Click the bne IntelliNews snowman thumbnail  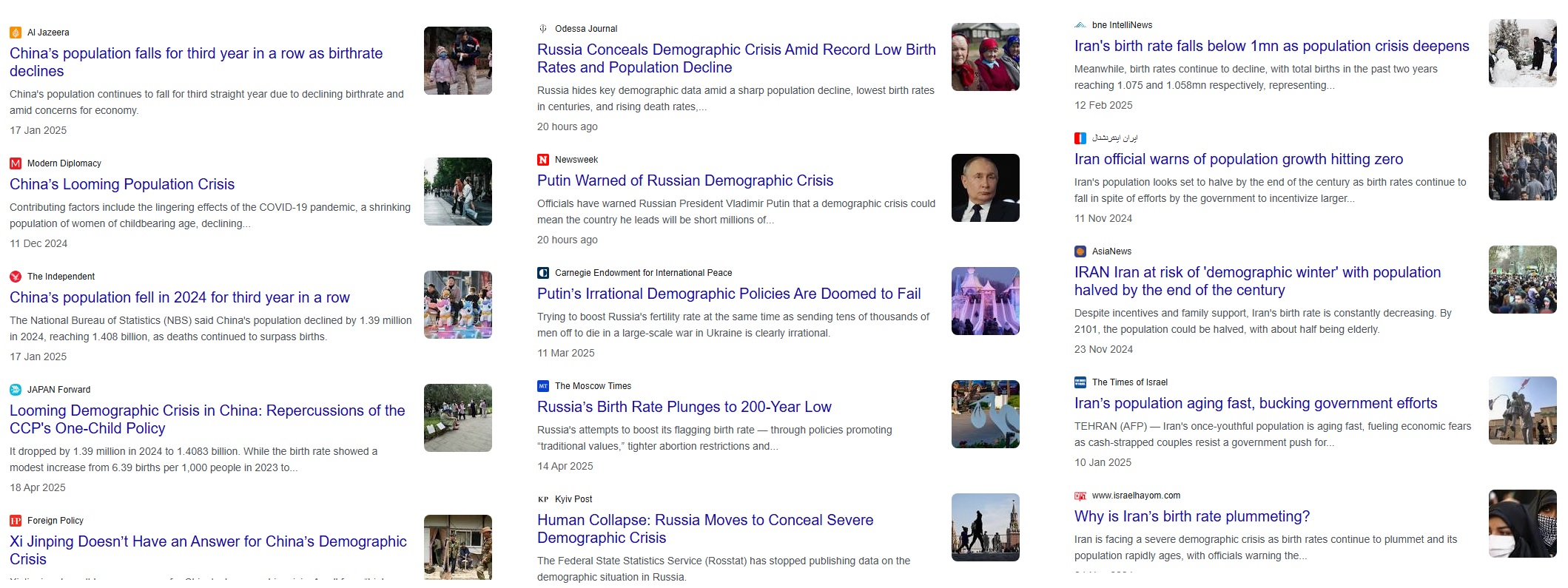coord(1523,53)
